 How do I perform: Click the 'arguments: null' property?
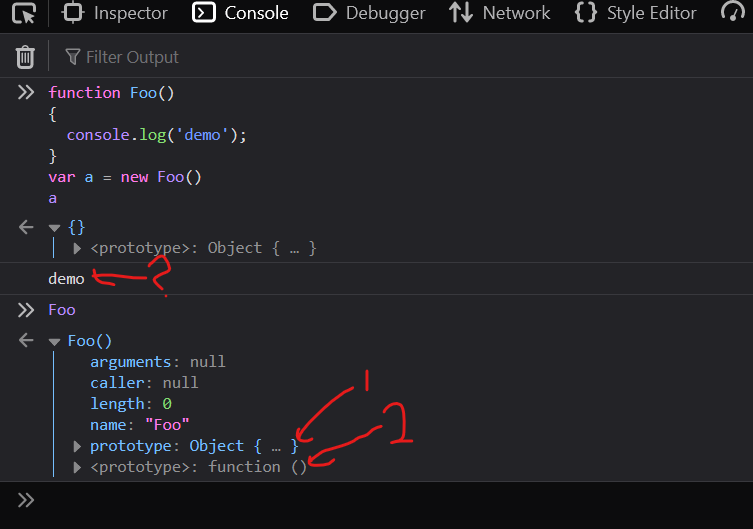[x=158, y=361]
